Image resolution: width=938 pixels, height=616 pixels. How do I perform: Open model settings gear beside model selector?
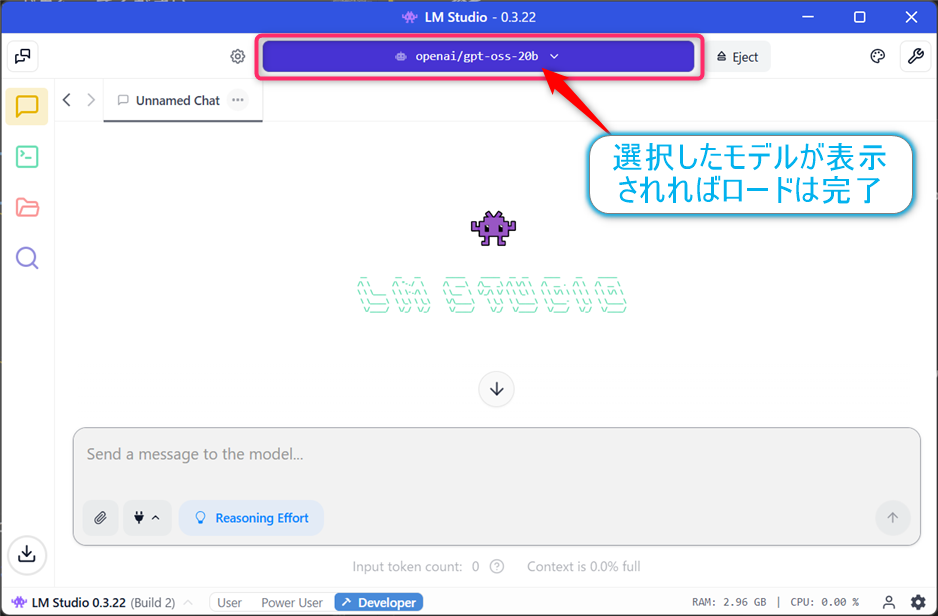point(237,56)
